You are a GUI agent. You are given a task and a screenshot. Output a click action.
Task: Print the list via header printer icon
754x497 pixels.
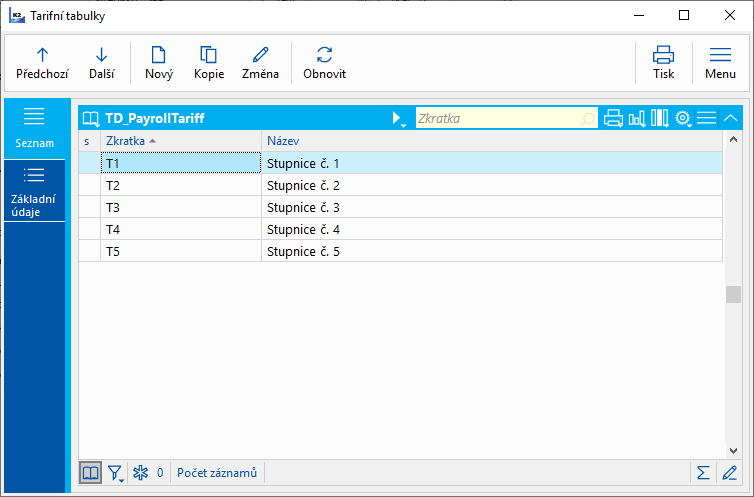[613, 118]
